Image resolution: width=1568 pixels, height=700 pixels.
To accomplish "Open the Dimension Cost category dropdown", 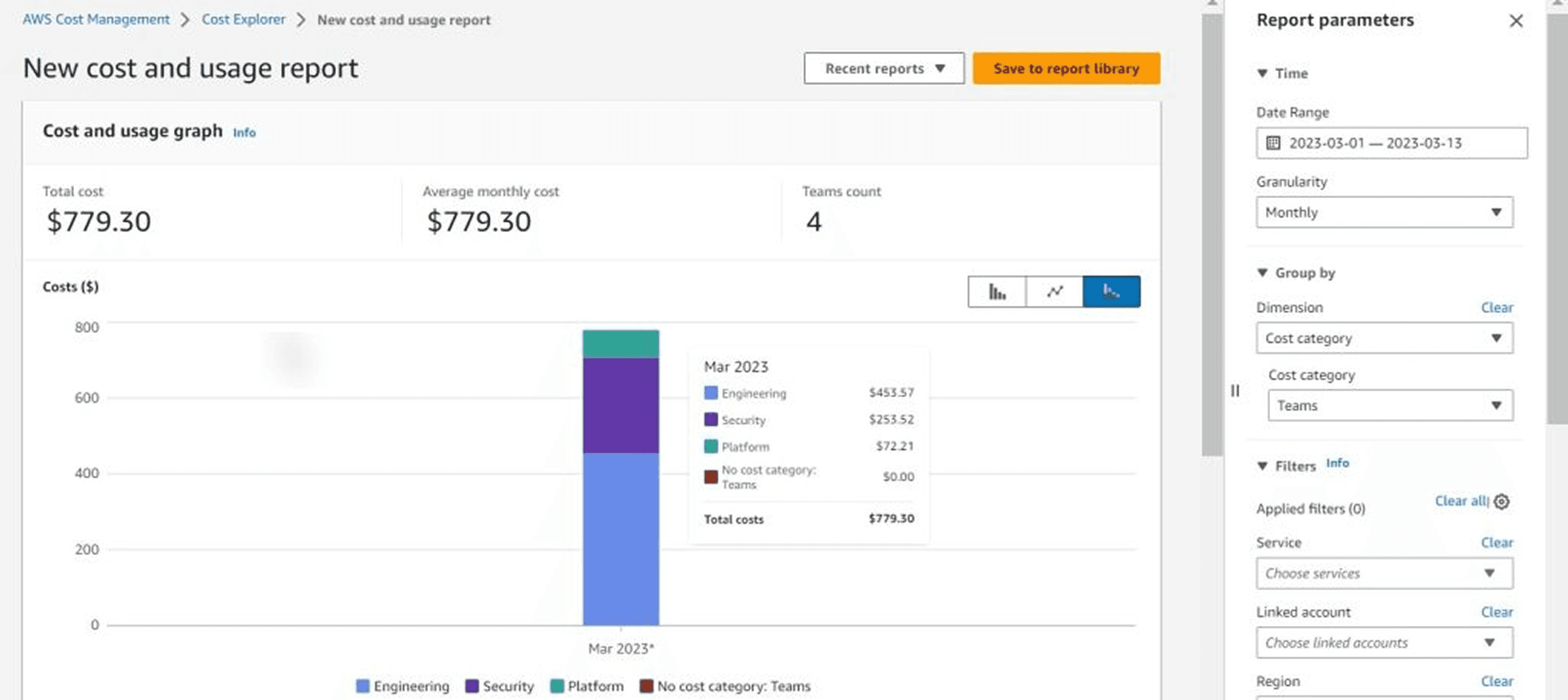I will coord(1384,338).
